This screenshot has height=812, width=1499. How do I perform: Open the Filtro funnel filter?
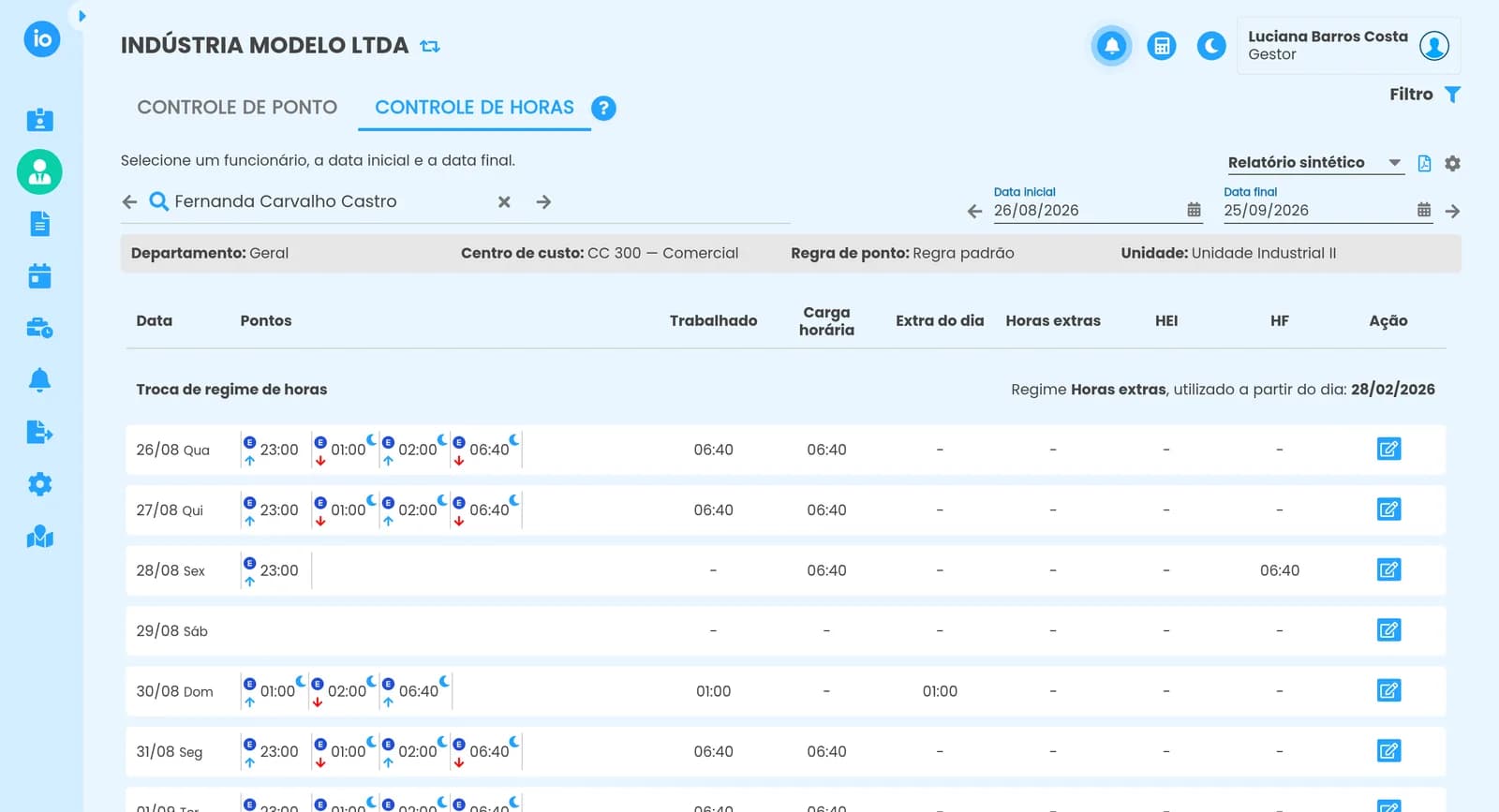[1452, 95]
